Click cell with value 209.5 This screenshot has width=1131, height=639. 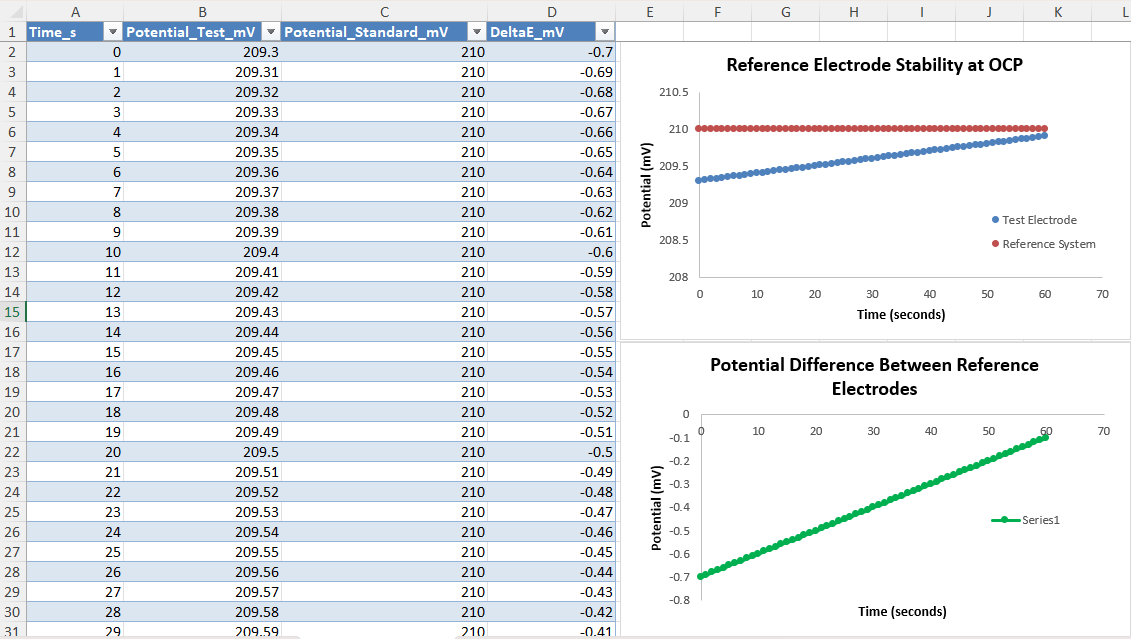[203, 452]
